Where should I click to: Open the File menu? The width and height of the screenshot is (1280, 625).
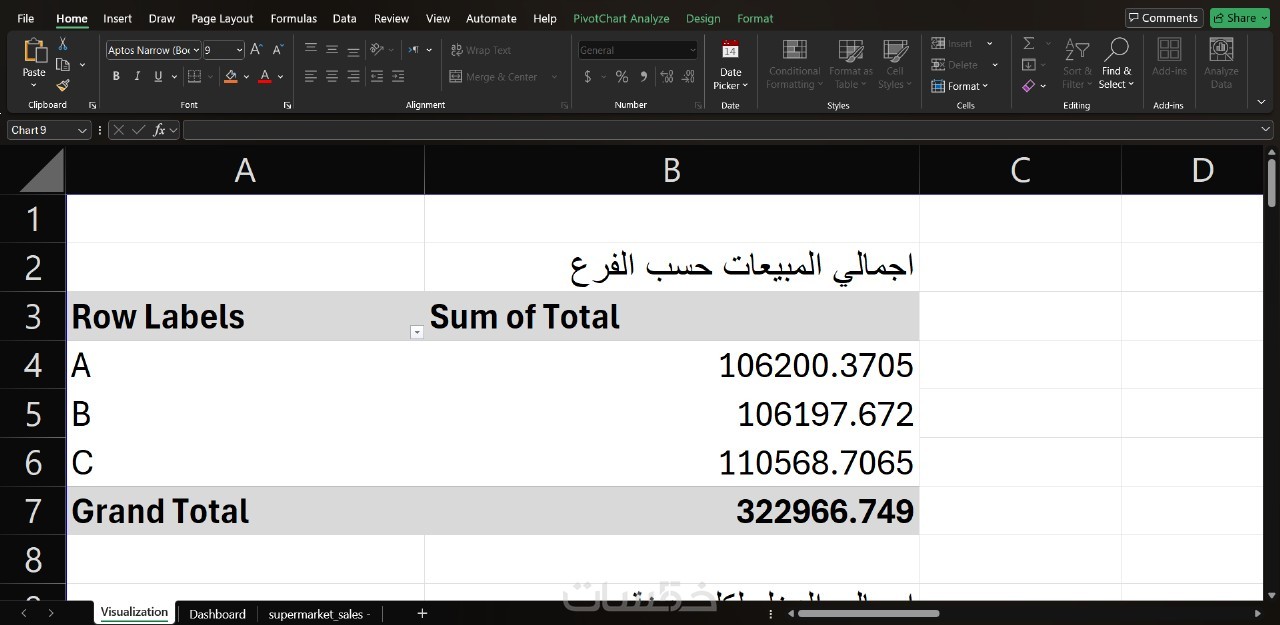pyautogui.click(x=26, y=18)
